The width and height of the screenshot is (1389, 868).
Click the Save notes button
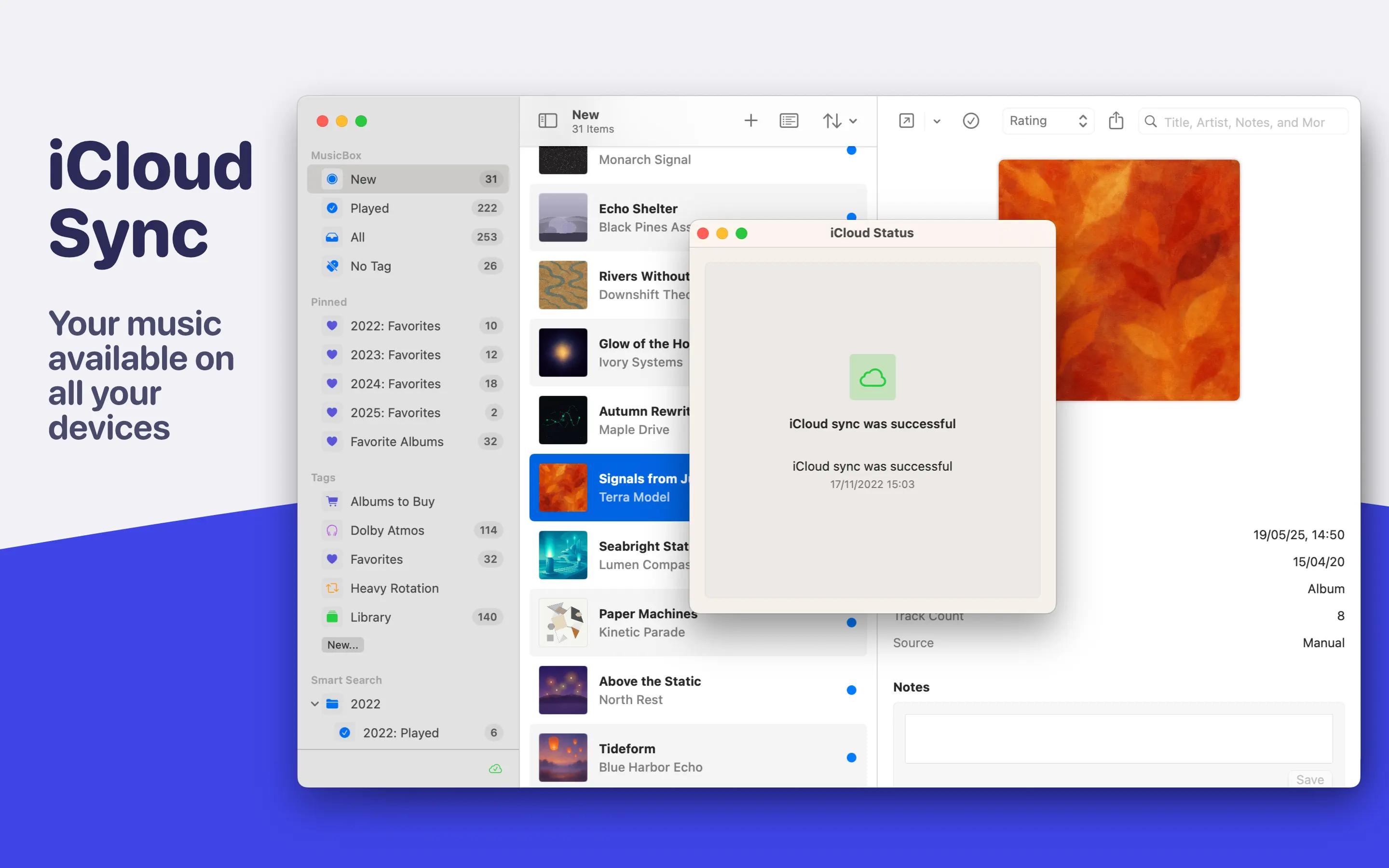1309,779
